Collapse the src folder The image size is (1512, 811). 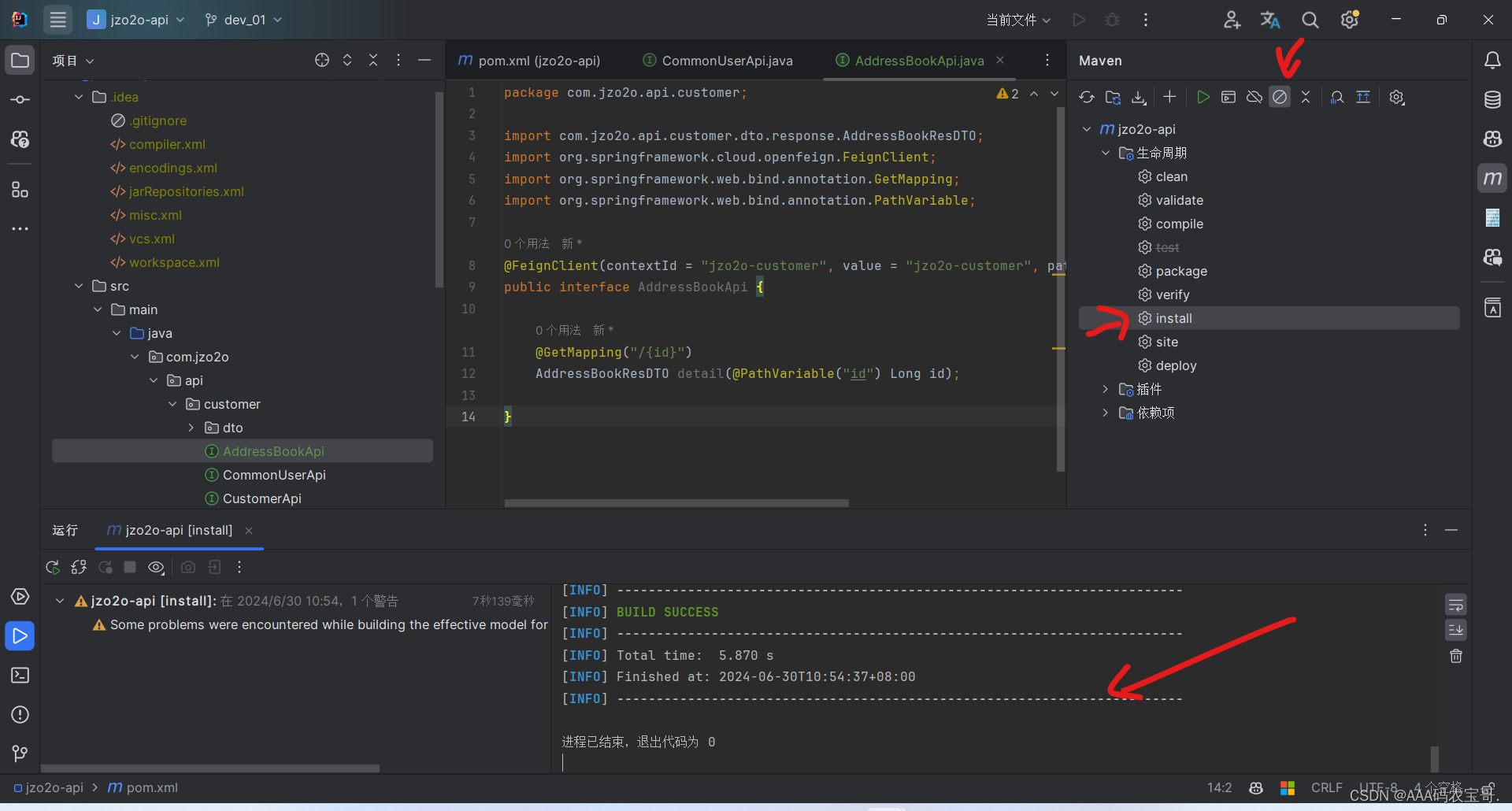pos(79,286)
